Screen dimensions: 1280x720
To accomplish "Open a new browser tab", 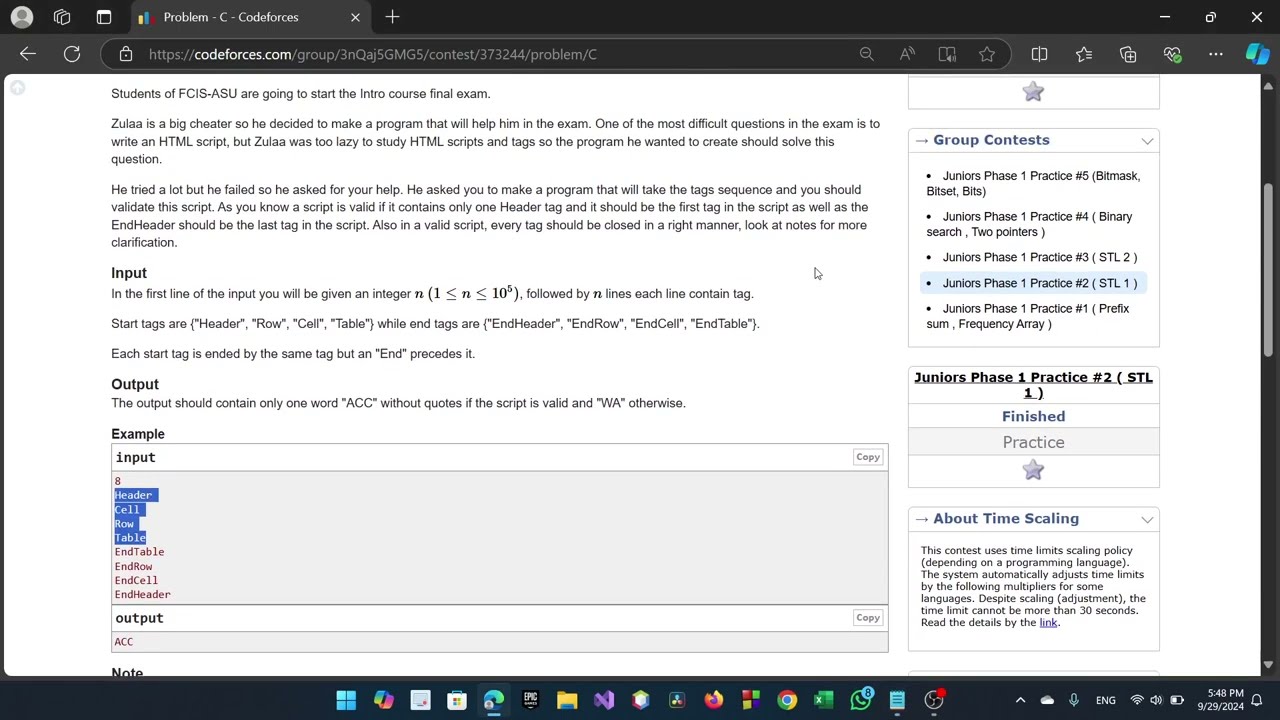I will 392,17.
